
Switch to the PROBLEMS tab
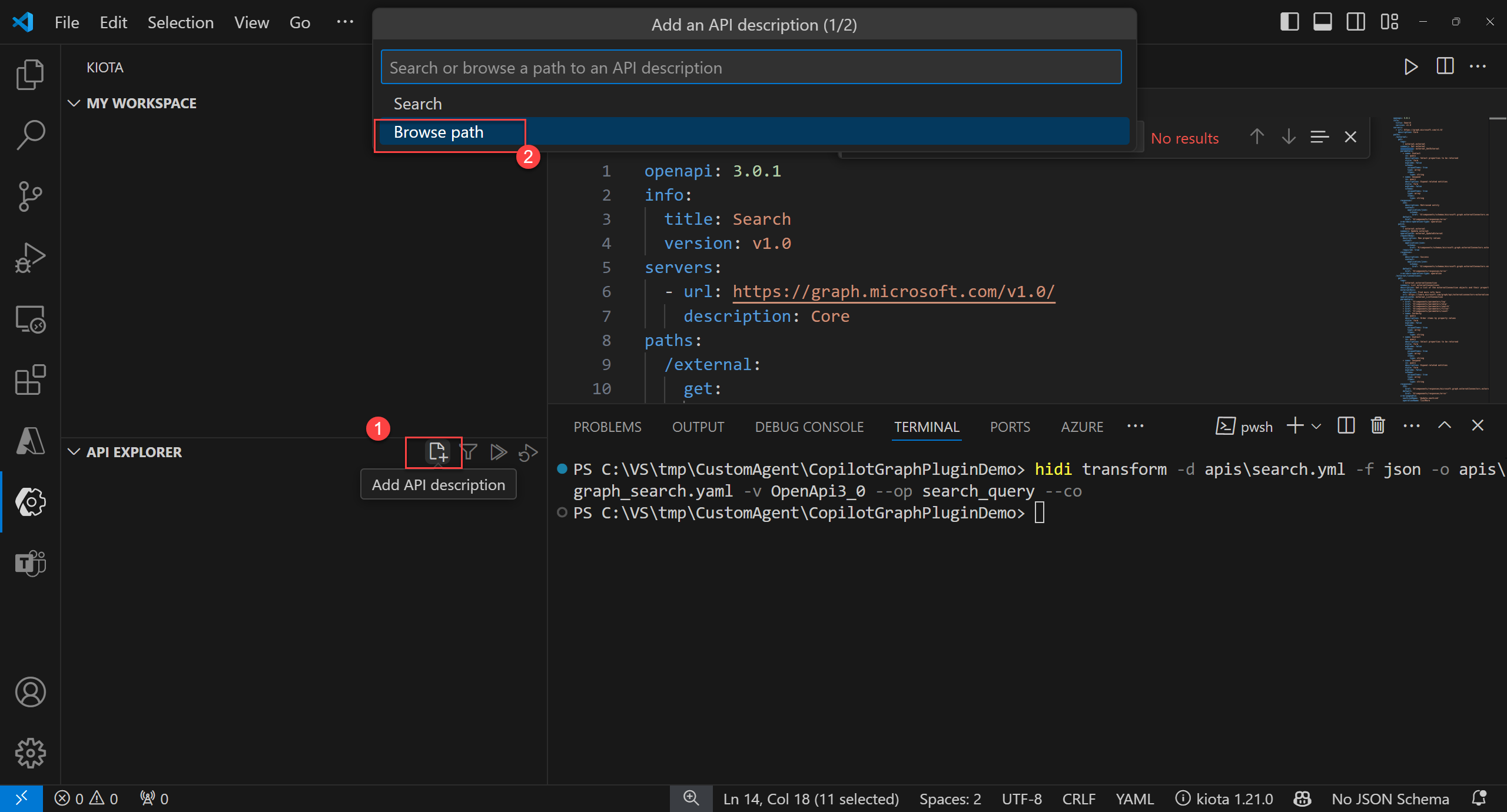tap(607, 427)
